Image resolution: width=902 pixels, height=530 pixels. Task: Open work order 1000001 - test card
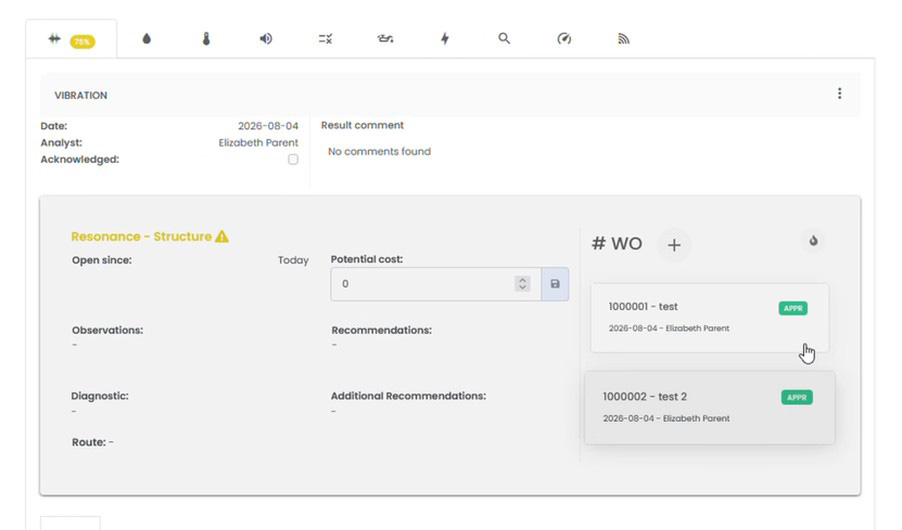(709, 318)
